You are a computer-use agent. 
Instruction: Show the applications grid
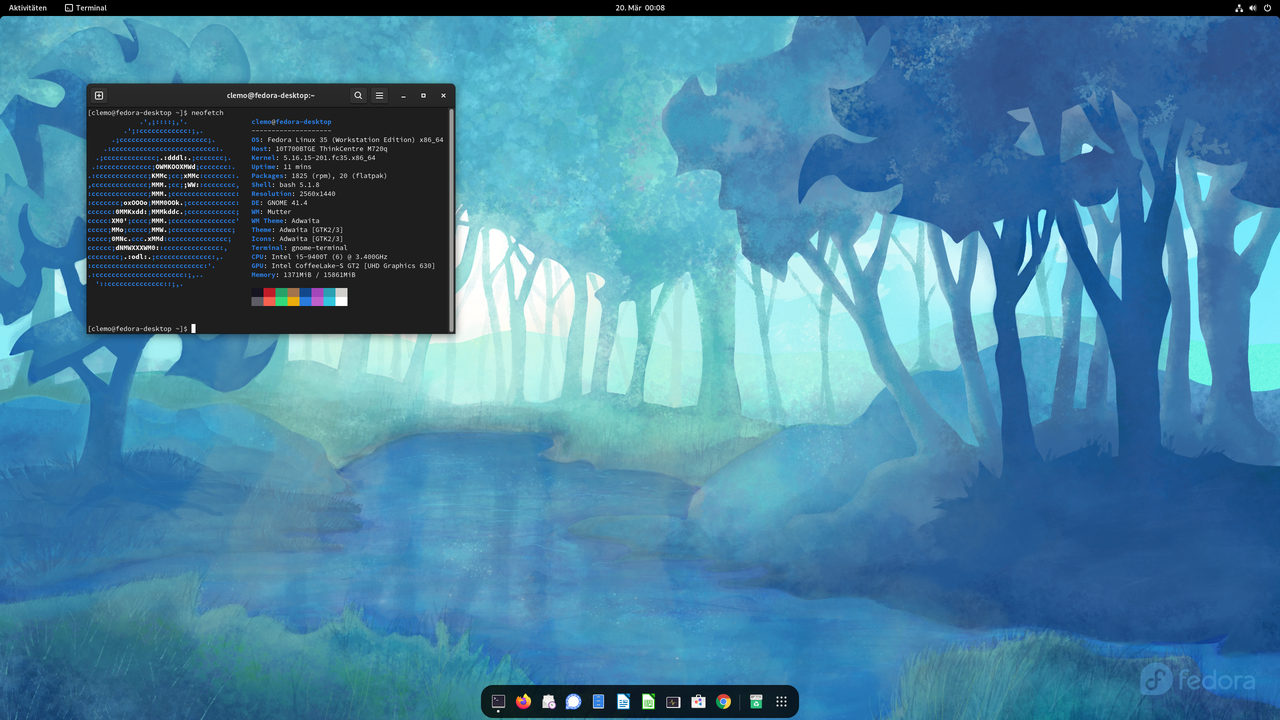781,701
